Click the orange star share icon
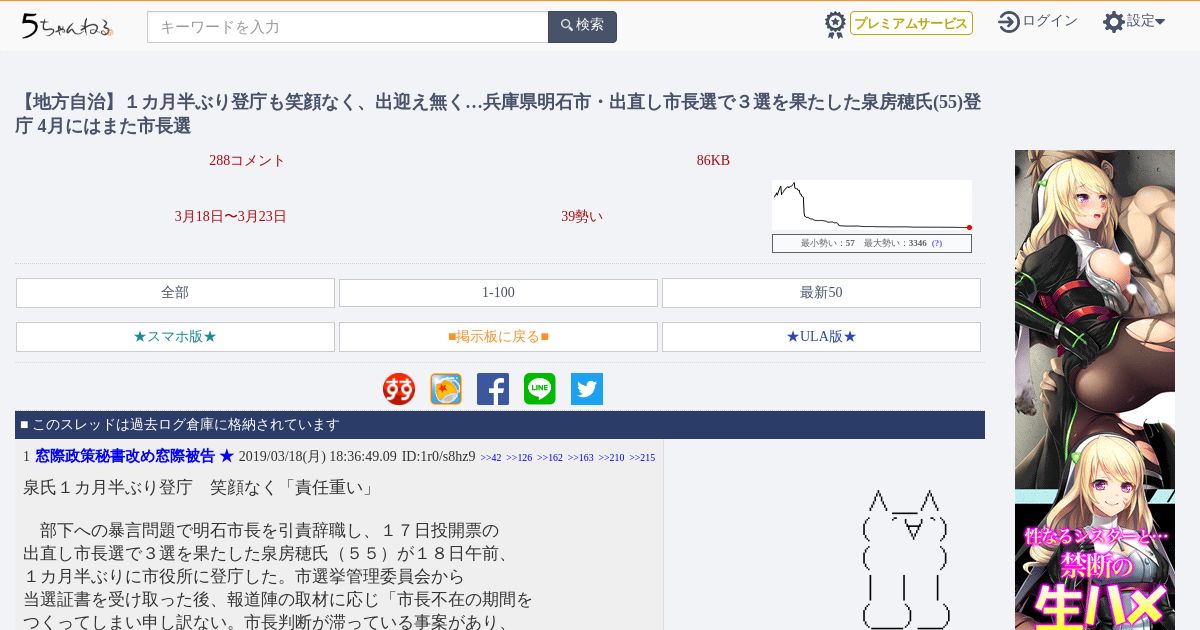 point(446,389)
